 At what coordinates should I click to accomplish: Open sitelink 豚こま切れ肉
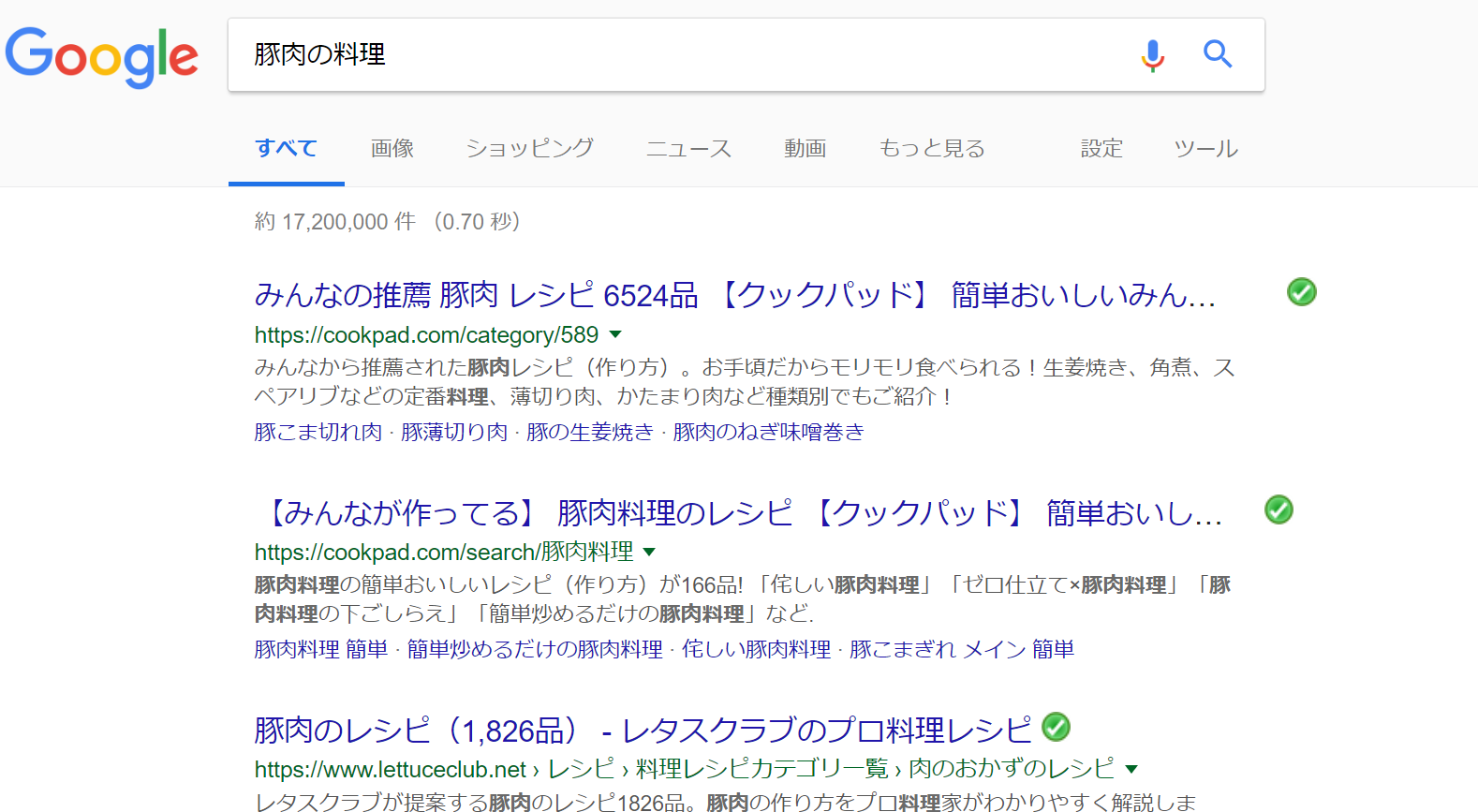pos(318,432)
